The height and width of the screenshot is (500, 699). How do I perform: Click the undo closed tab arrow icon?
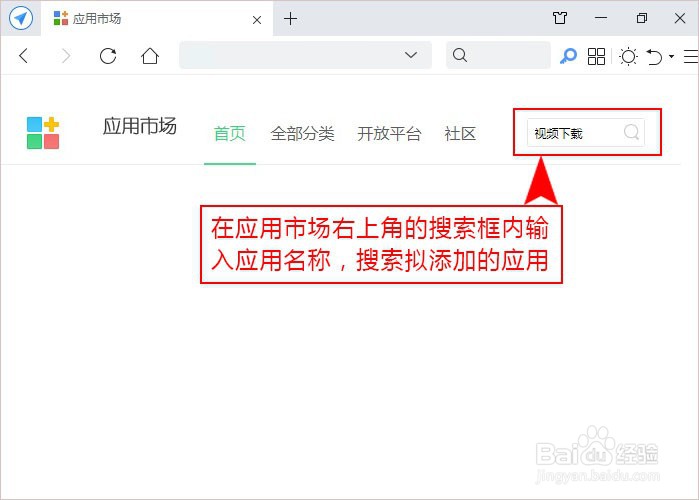pyautogui.click(x=654, y=57)
